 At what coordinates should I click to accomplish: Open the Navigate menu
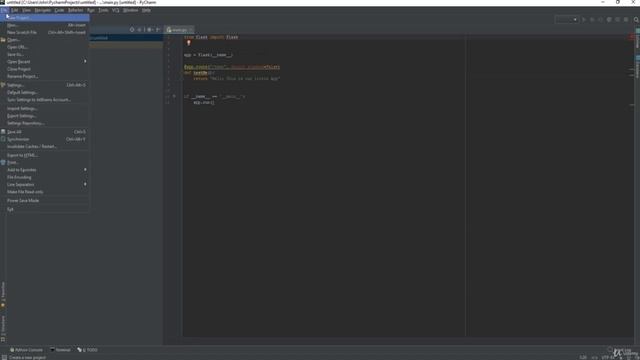43,10
